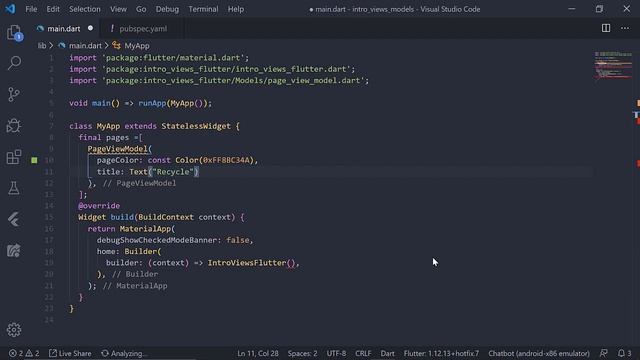
Task: Click IntroViewsFlutter() in code
Action: 251,262
